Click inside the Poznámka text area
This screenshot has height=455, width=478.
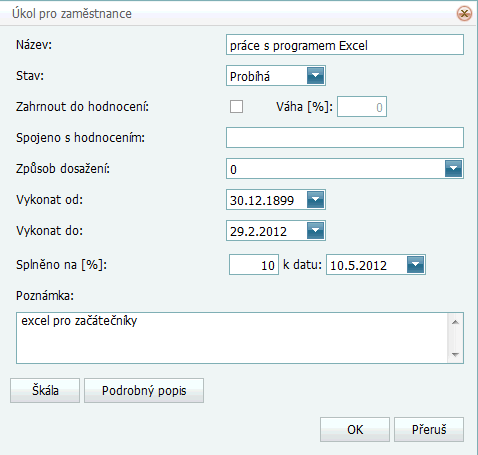(232, 338)
